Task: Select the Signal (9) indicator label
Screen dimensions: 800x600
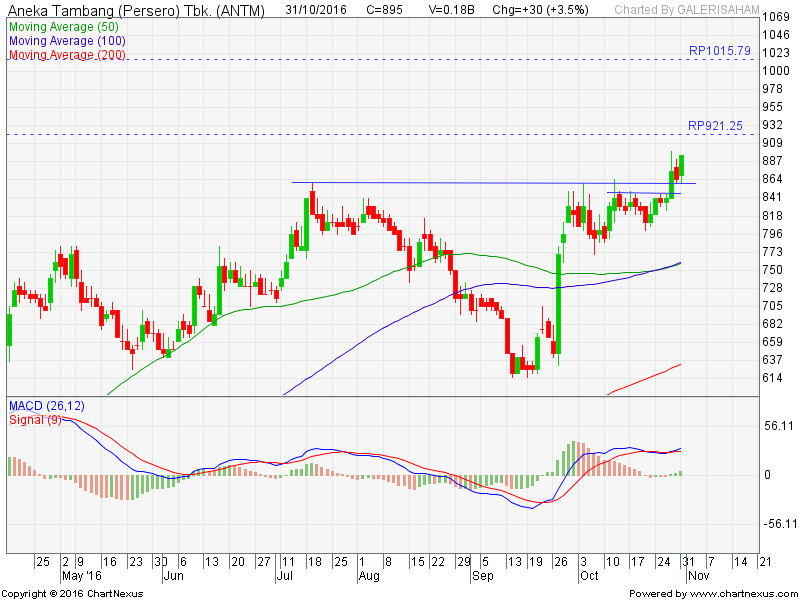Action: point(35,420)
